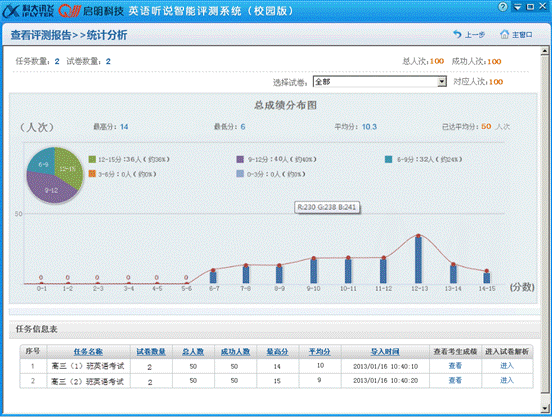
Task: Sort by 平均分 column header
Action: [319, 352]
